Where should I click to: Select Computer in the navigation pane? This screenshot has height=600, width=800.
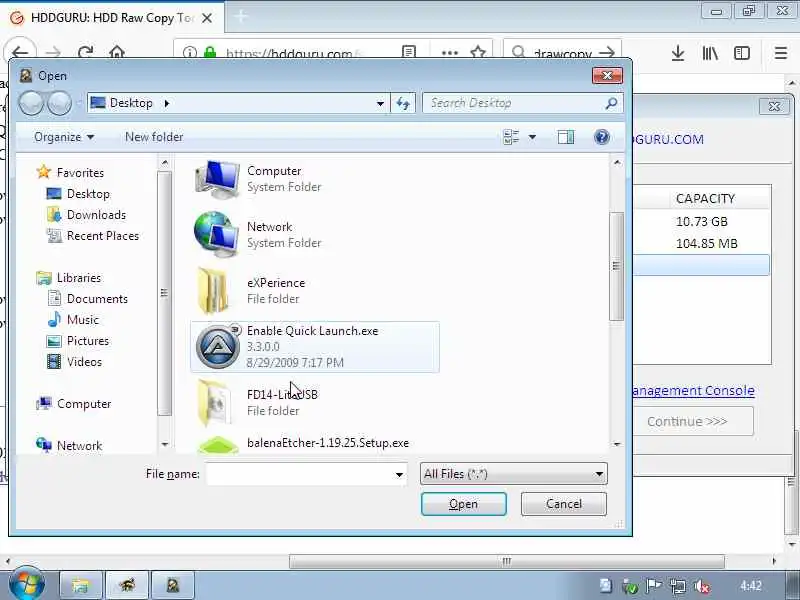(84, 404)
